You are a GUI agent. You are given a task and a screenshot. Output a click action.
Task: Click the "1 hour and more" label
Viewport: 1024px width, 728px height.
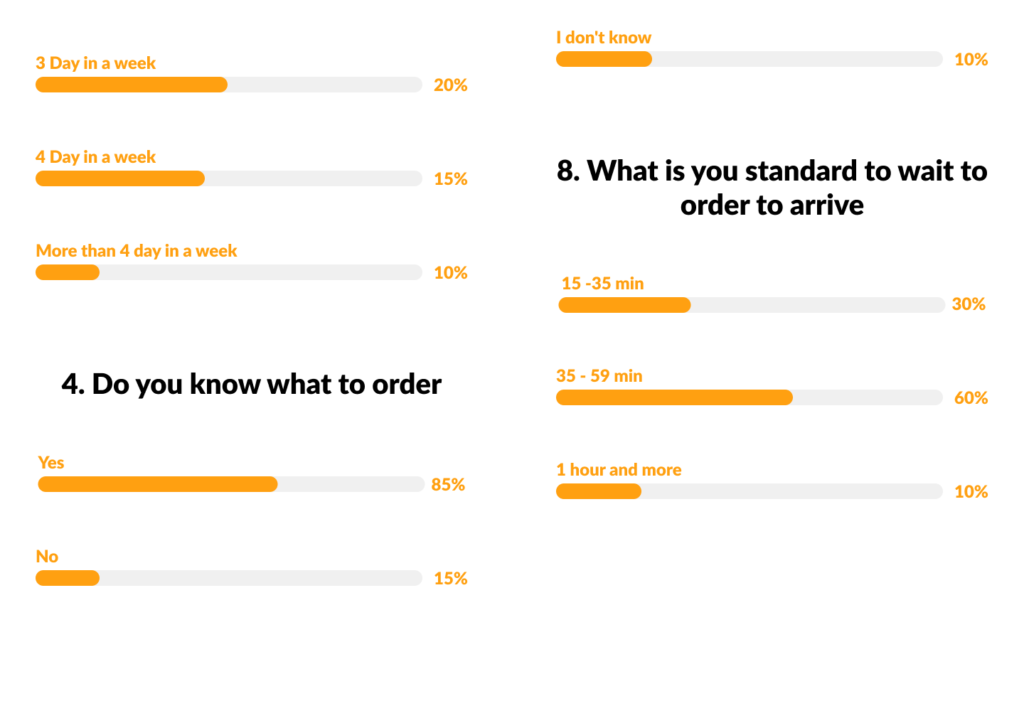click(618, 470)
